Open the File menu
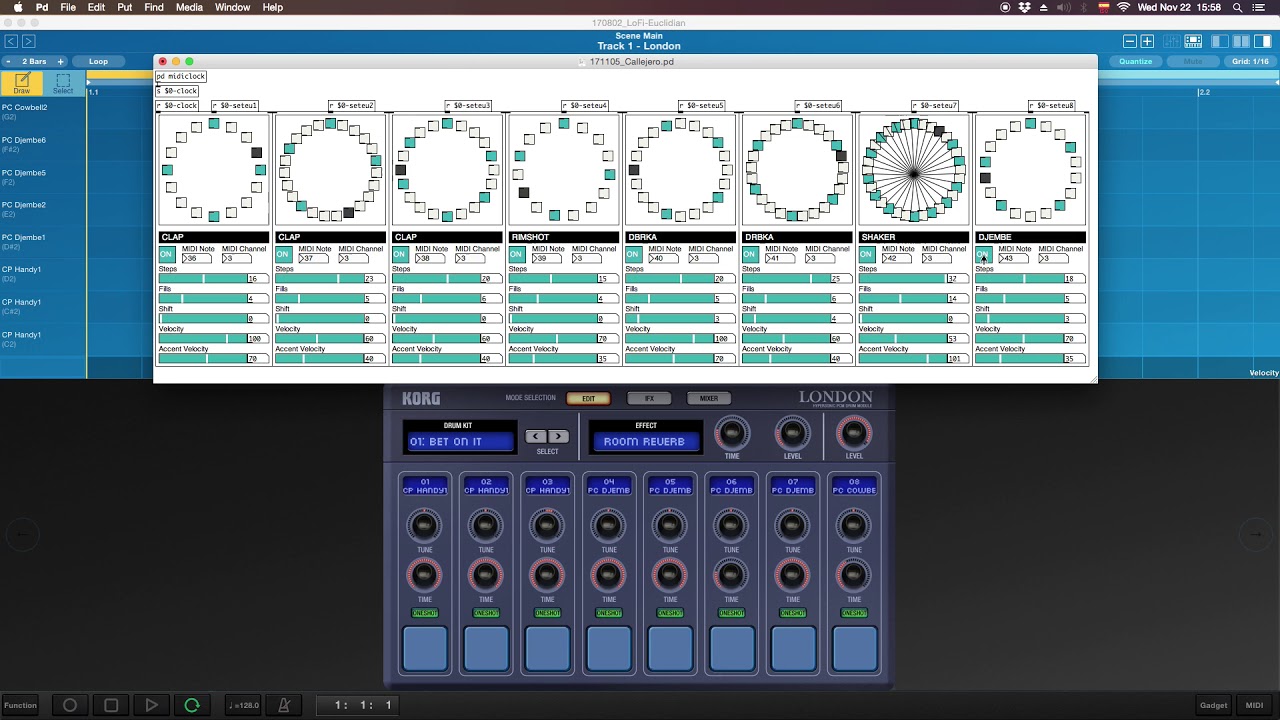The image size is (1280, 720). pyautogui.click(x=68, y=7)
